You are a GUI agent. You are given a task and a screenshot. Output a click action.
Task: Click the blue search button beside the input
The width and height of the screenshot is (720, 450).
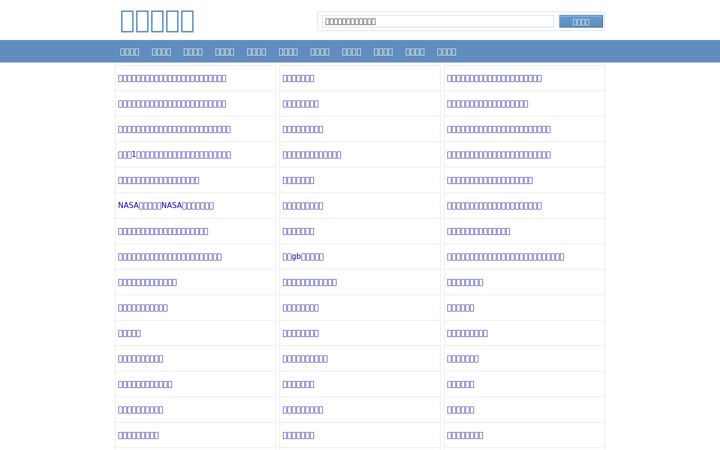click(x=581, y=22)
